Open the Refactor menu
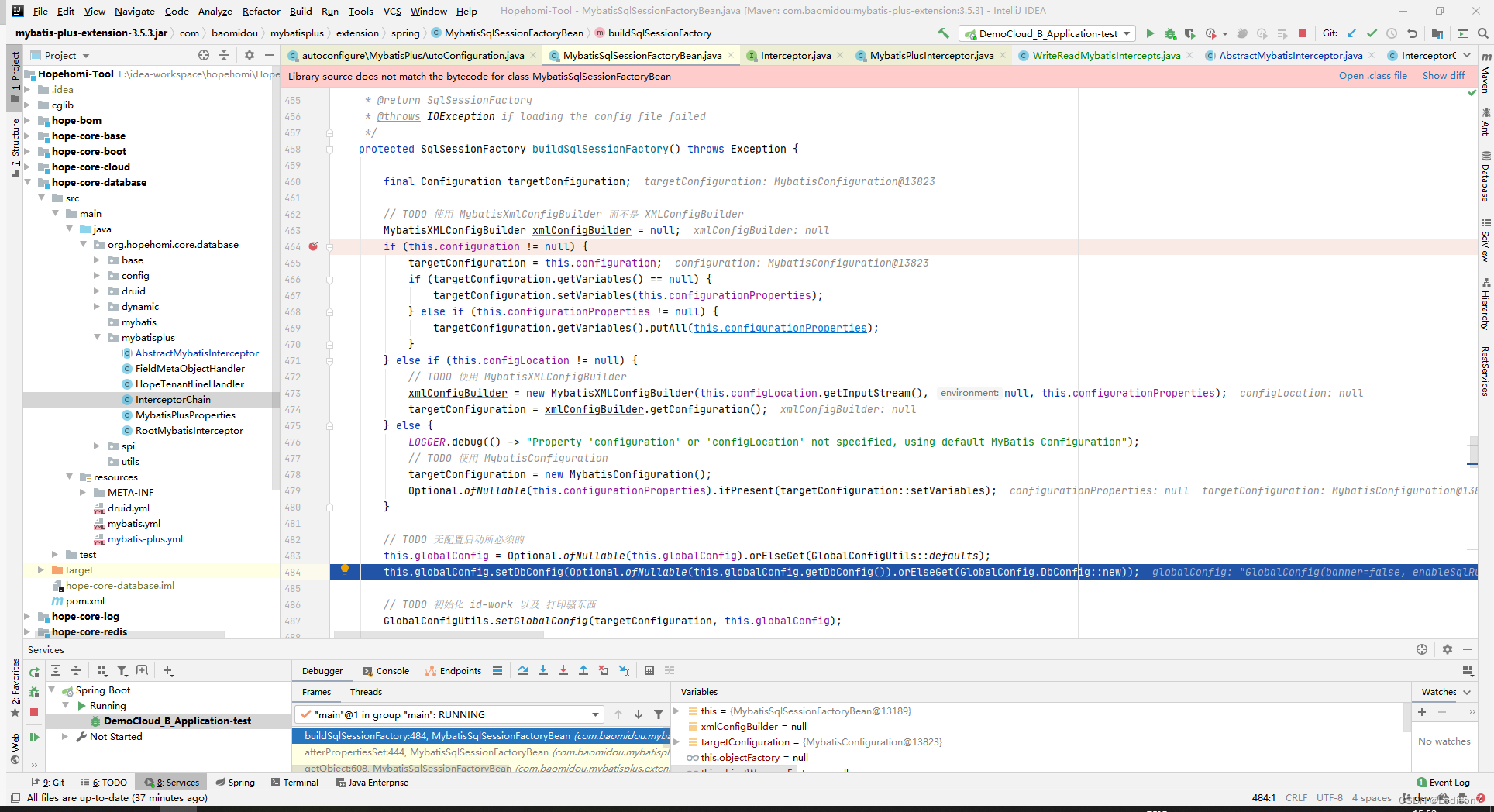The height and width of the screenshot is (812, 1494). [261, 11]
